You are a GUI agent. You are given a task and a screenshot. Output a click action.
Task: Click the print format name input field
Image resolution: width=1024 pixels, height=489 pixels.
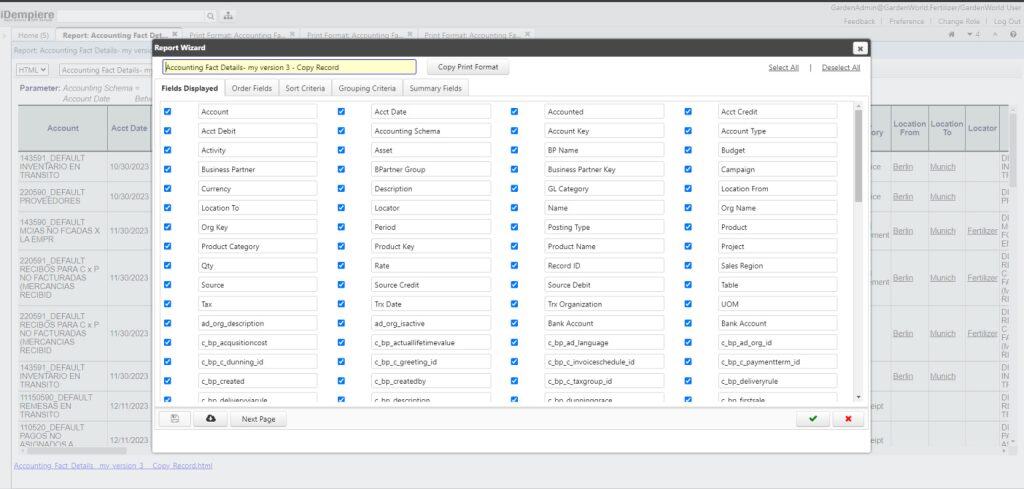click(289, 68)
